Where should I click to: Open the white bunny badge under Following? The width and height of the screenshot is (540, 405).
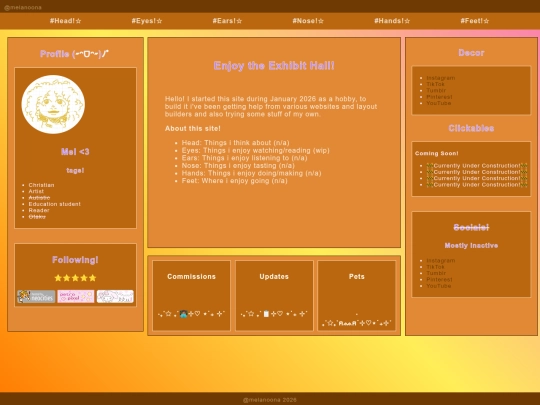point(115,296)
